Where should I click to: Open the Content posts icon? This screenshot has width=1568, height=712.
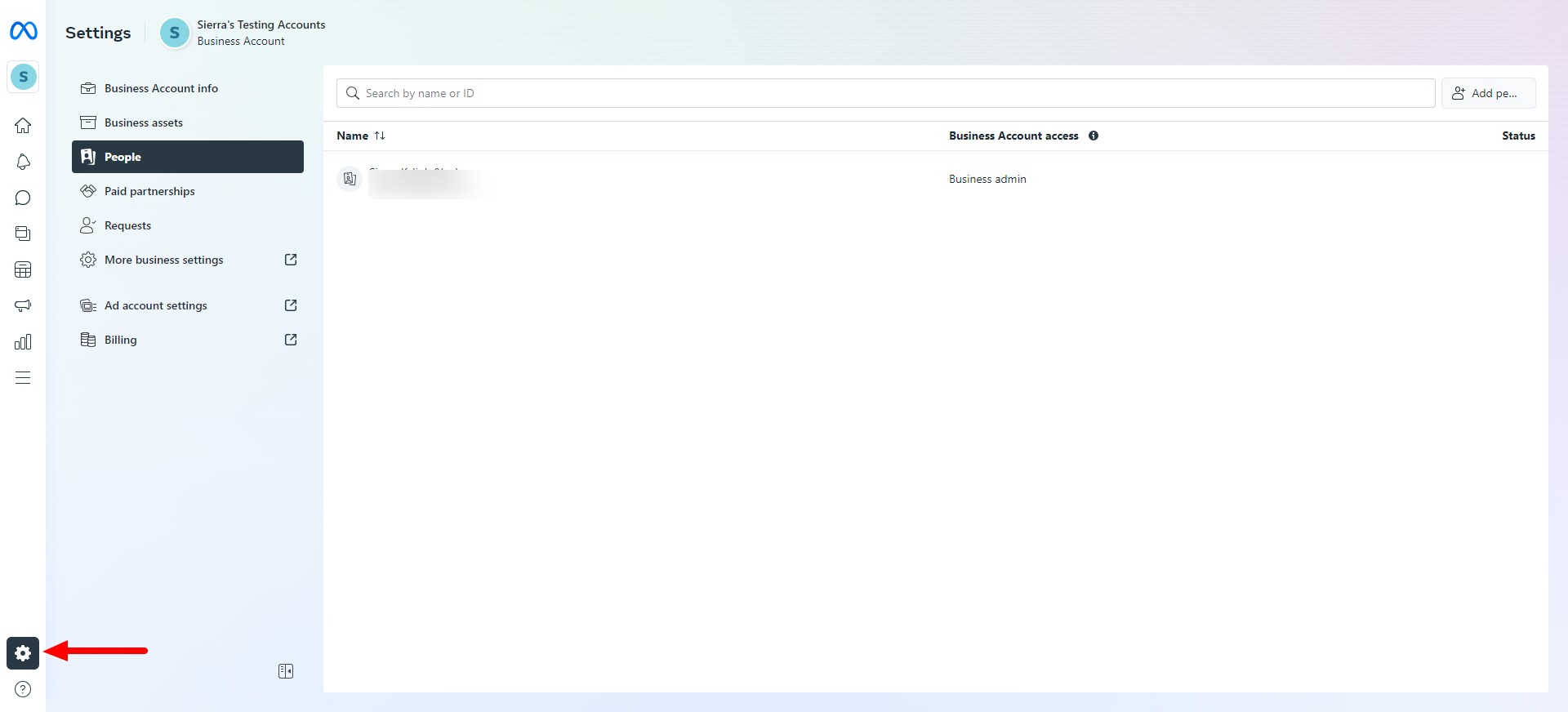click(23, 234)
